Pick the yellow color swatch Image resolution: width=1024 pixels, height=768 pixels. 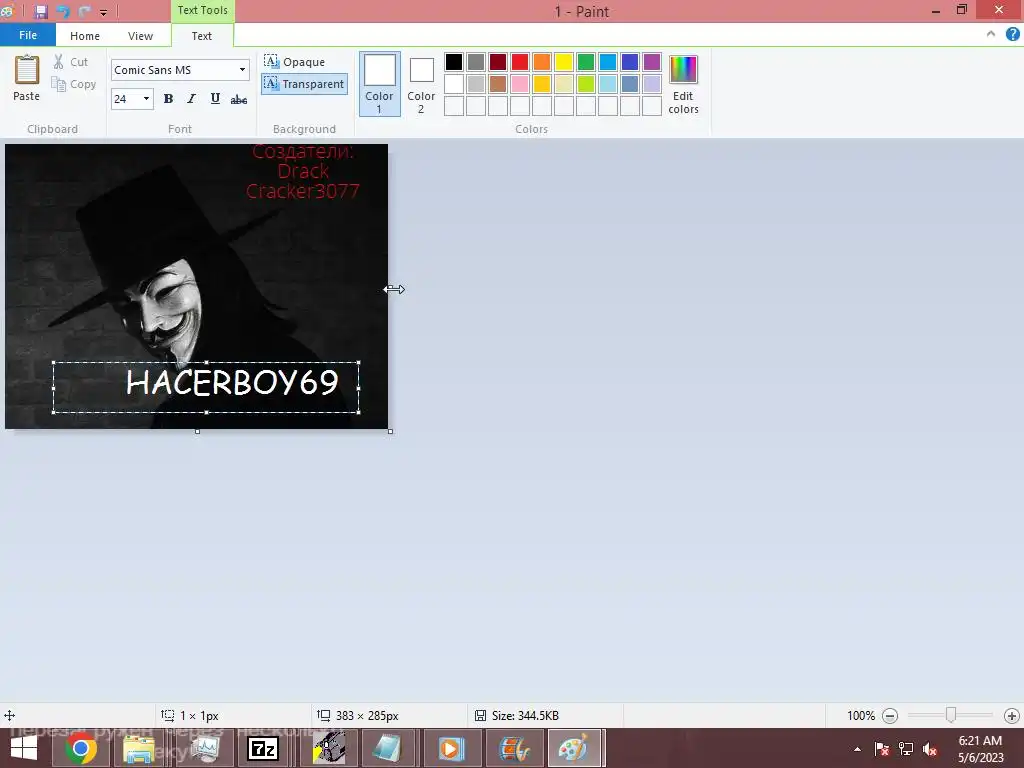pos(564,62)
